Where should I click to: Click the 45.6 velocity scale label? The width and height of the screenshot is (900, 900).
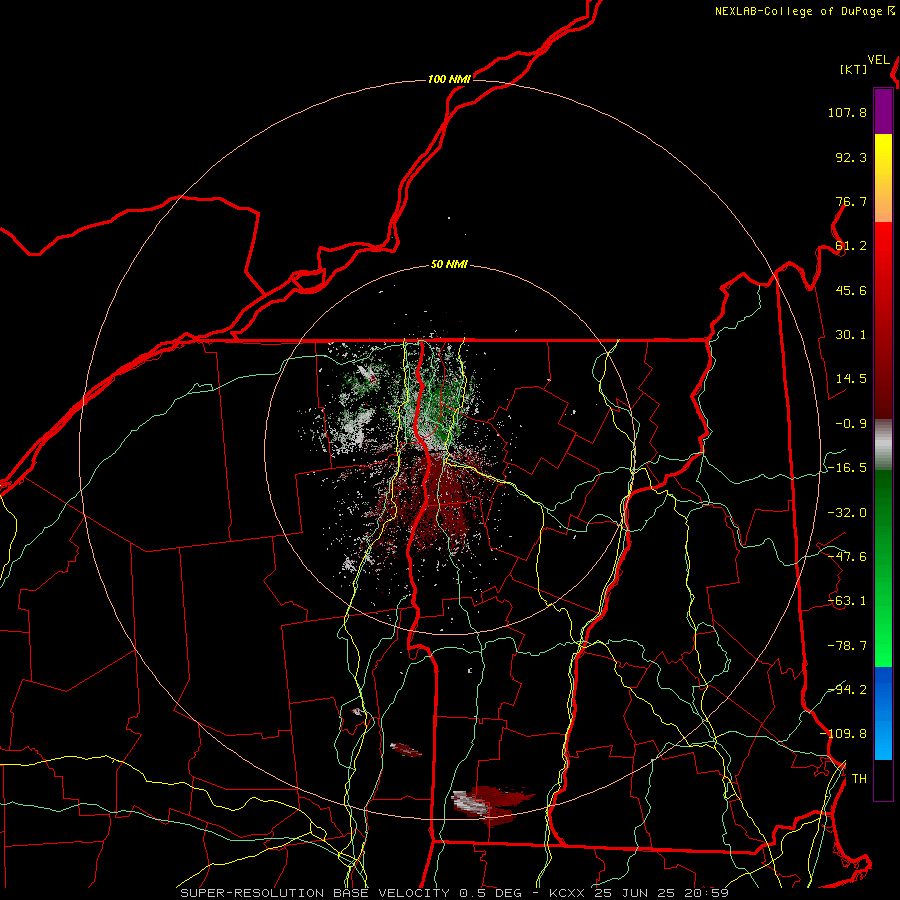pos(851,290)
